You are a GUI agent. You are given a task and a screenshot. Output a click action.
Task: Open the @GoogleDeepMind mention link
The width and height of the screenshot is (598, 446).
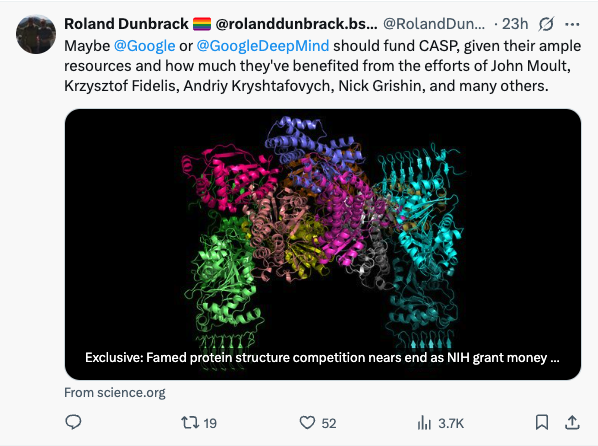[263, 46]
